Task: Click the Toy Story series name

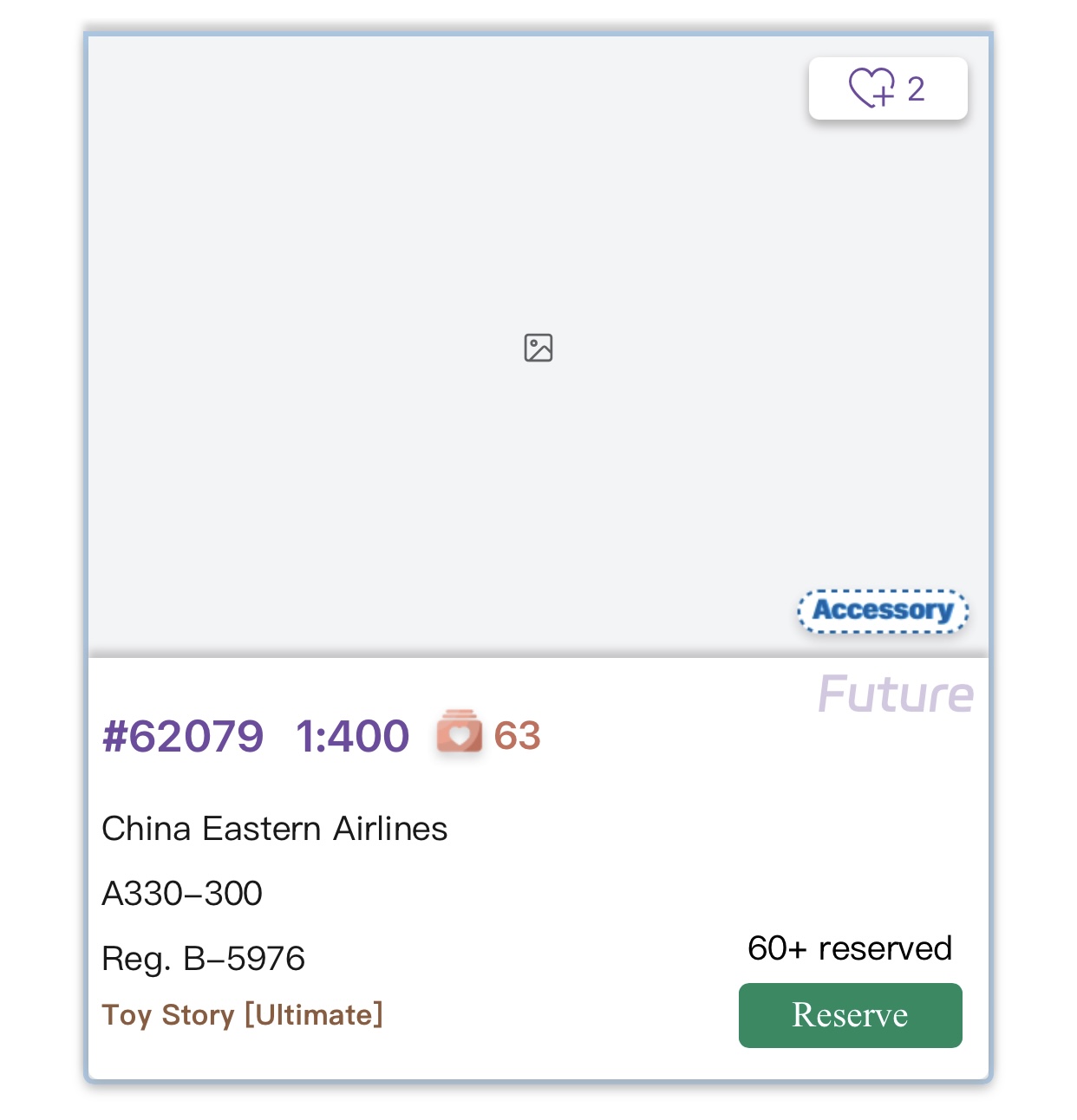Action: tap(168, 1014)
